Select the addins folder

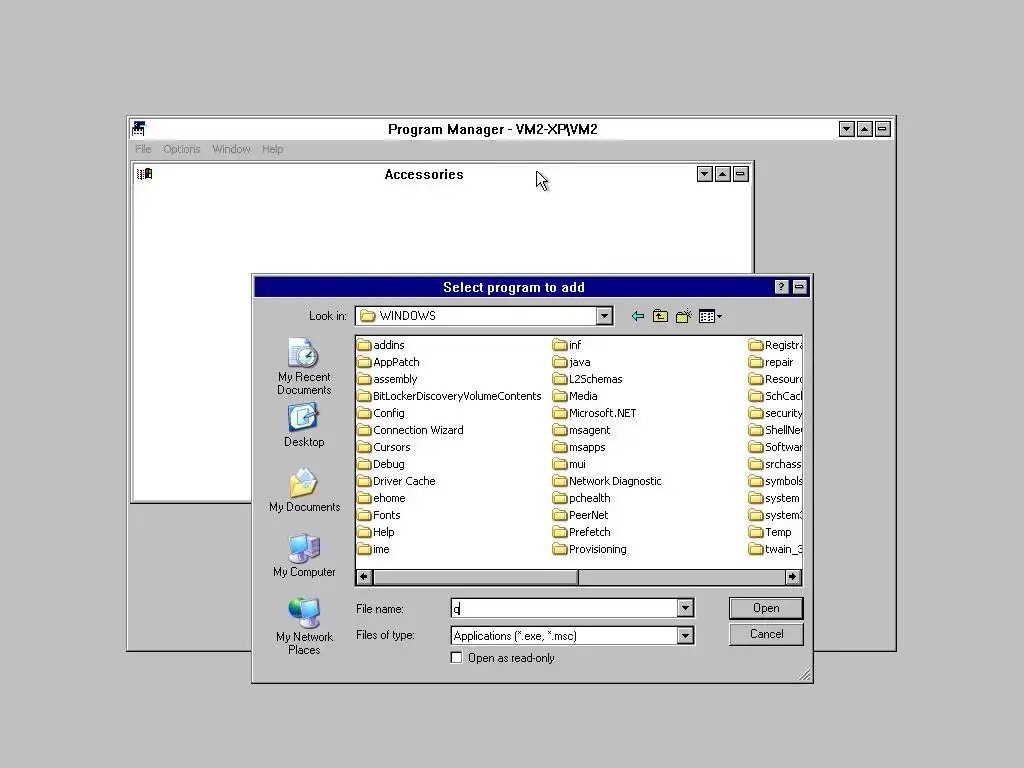click(381, 345)
